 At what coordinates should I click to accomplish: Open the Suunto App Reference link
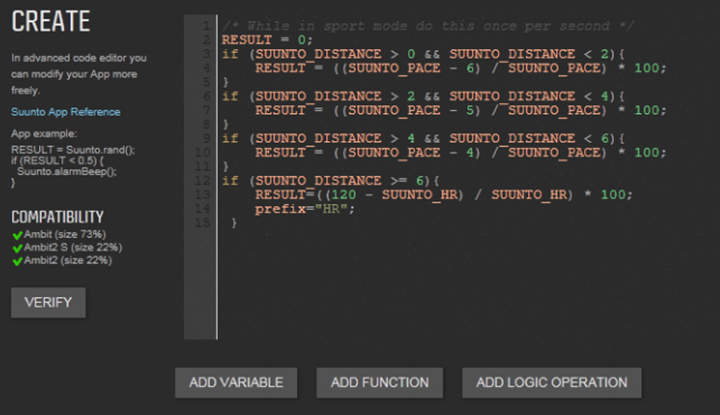tap(66, 112)
